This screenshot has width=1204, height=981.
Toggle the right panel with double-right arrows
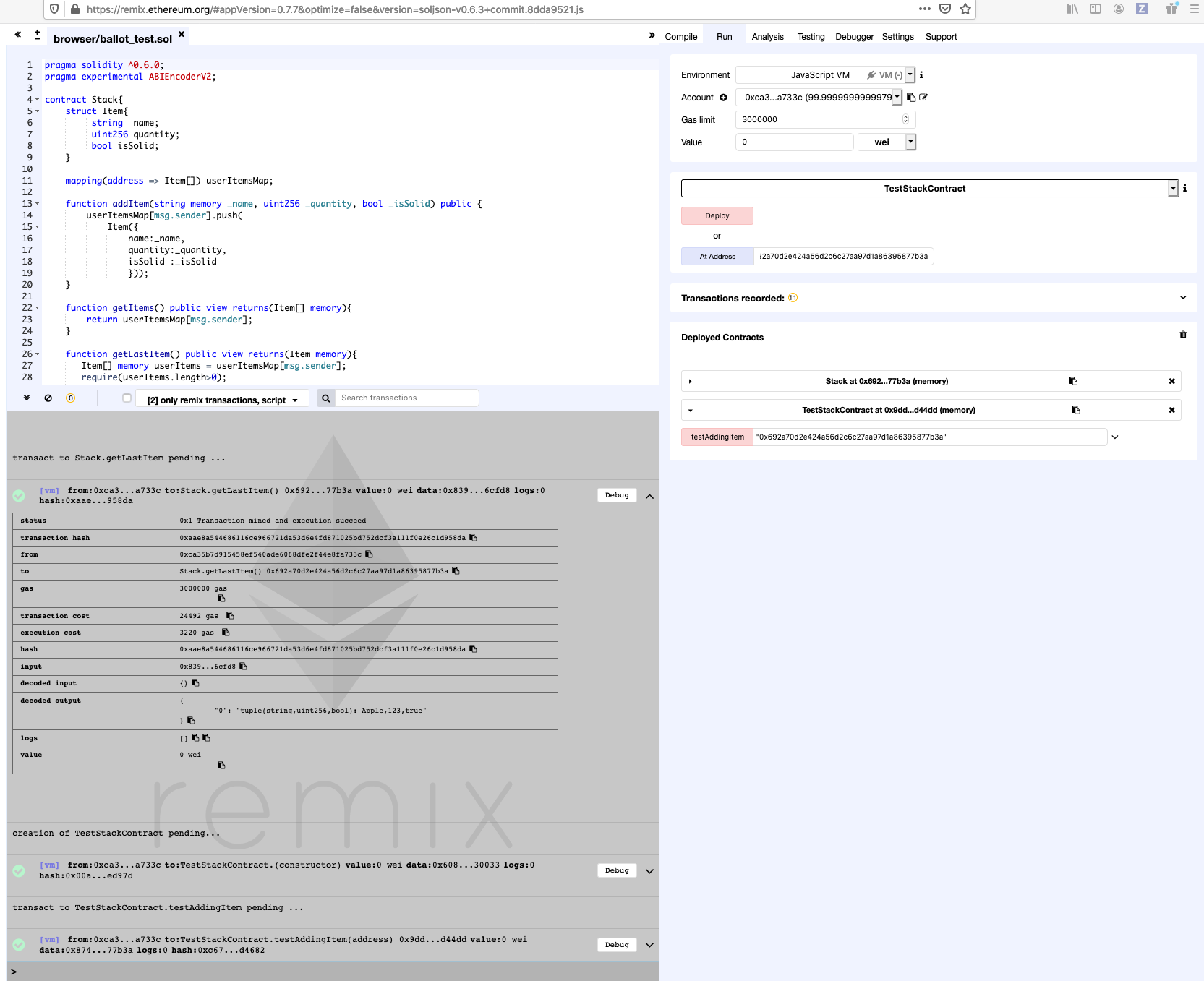coord(652,35)
